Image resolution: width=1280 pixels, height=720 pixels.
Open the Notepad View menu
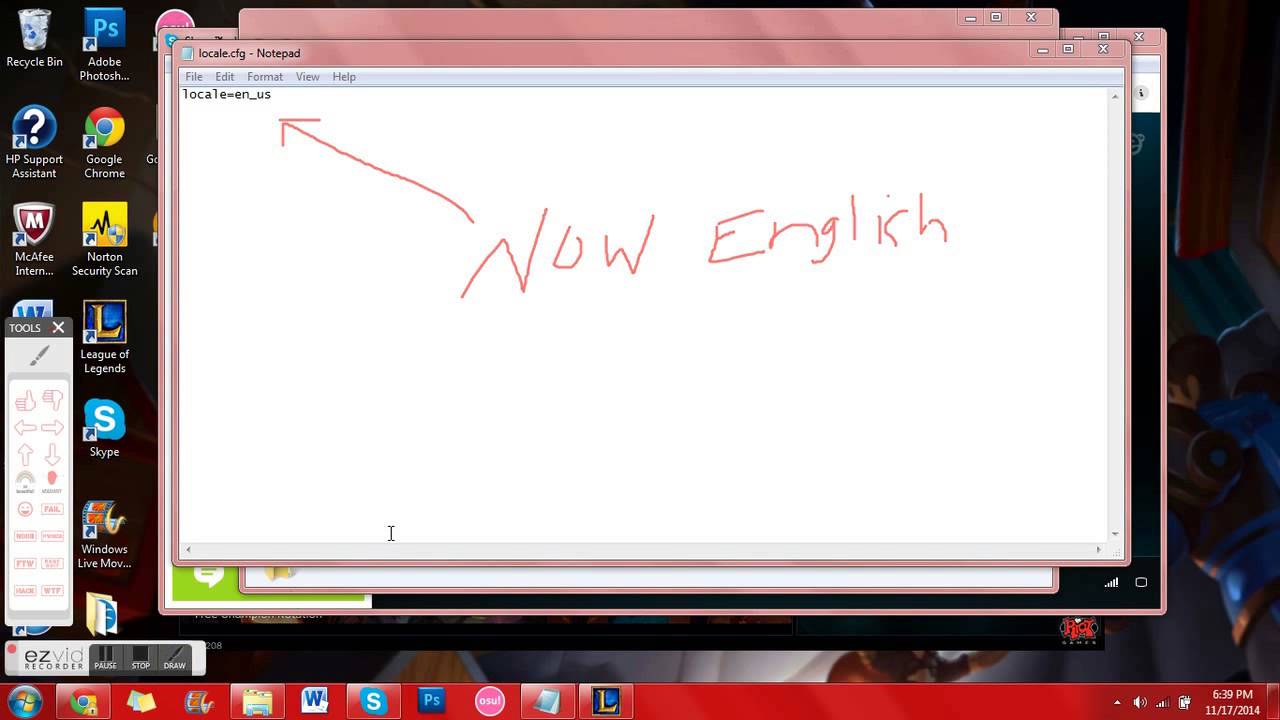pyautogui.click(x=307, y=76)
